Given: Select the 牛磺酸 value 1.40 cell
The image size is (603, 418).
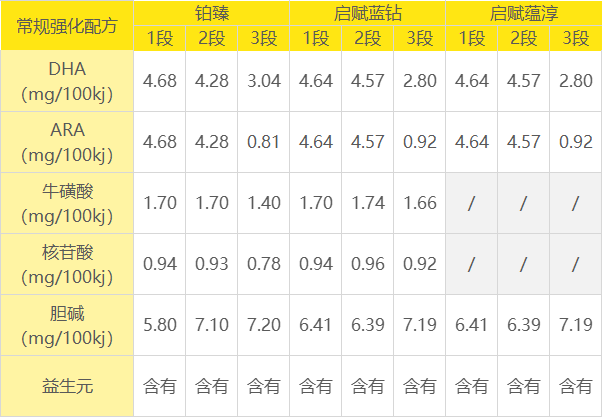Looking at the screenshot, I should (264, 203).
